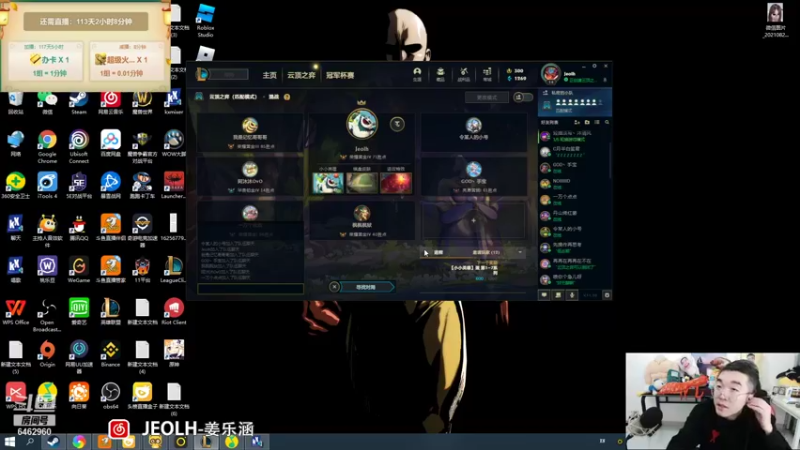Open Binance desktop shortcut

pos(110,354)
